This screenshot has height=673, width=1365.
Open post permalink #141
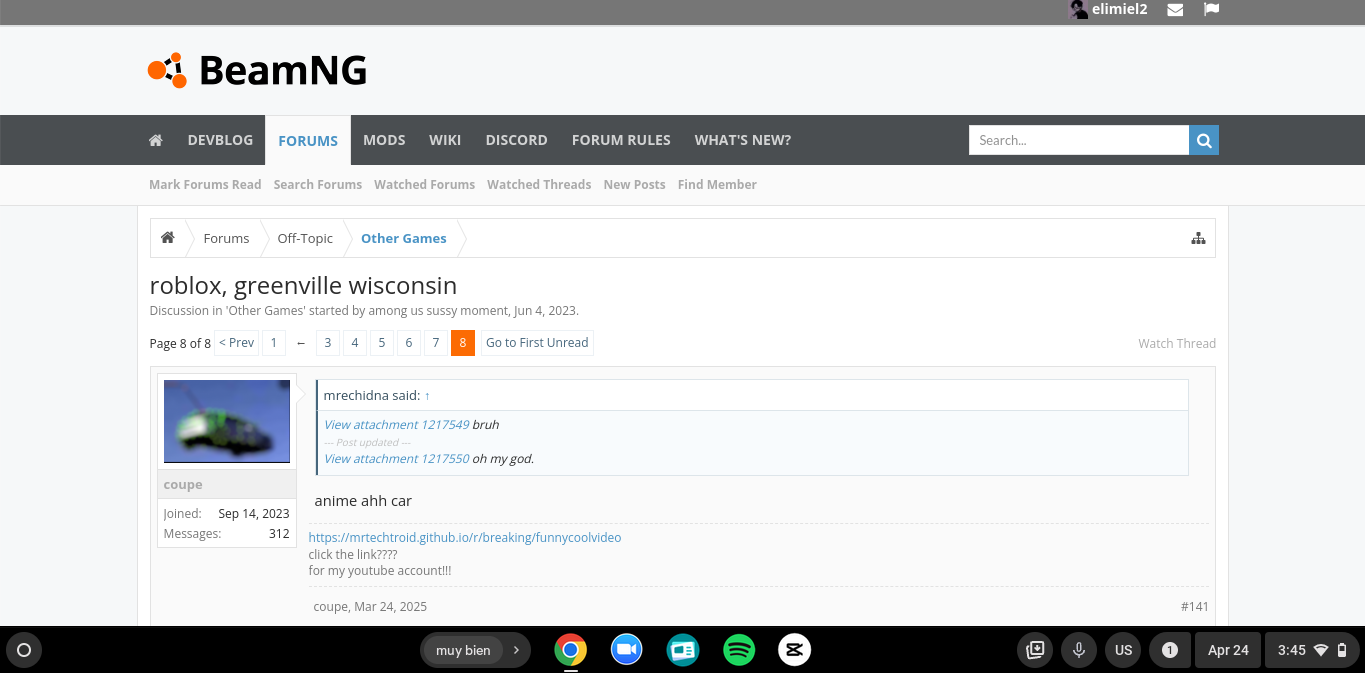[1195, 606]
